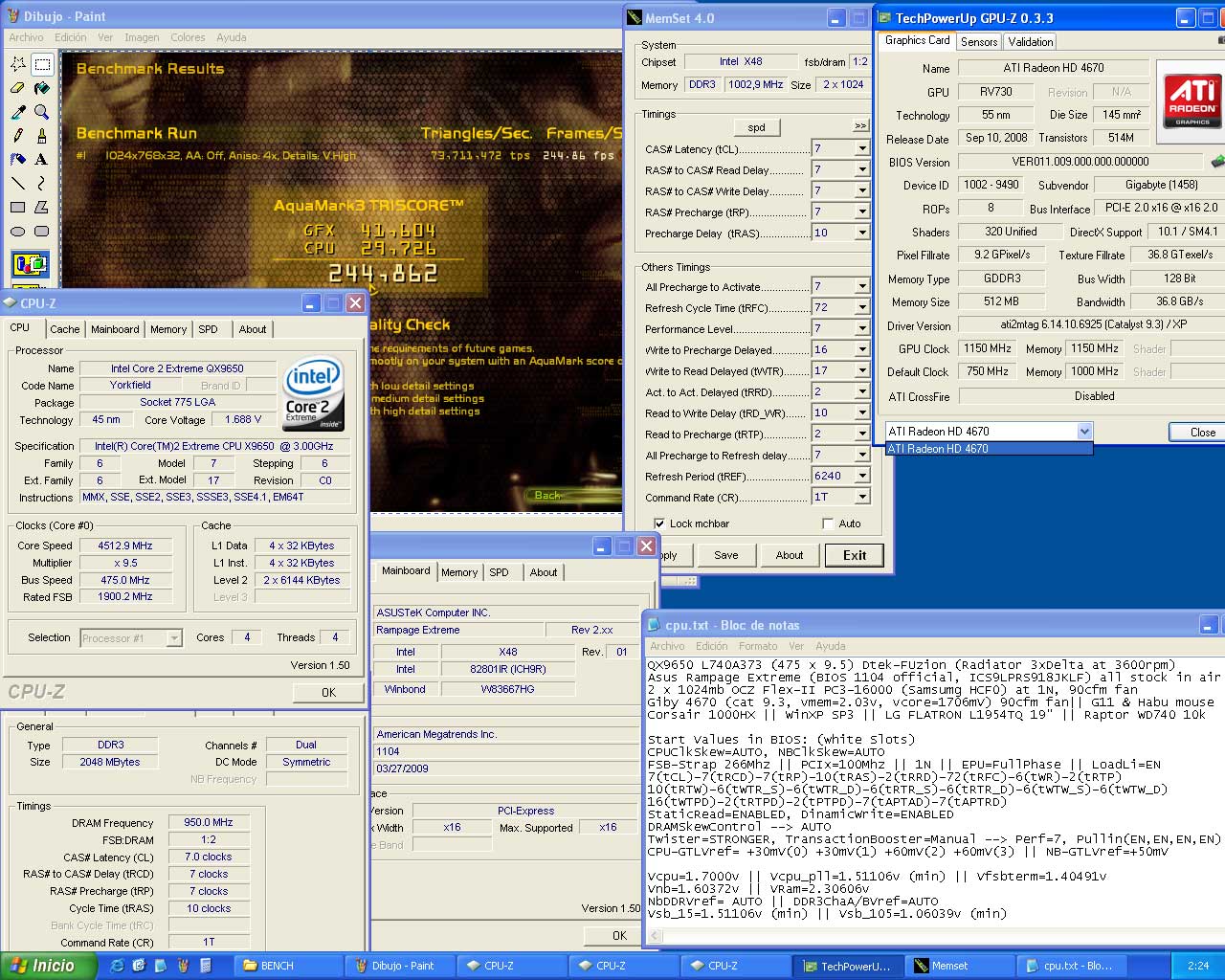Screen dimensions: 1225x980
Task: Select the Pencil tool in Paint
Action: pos(17,136)
